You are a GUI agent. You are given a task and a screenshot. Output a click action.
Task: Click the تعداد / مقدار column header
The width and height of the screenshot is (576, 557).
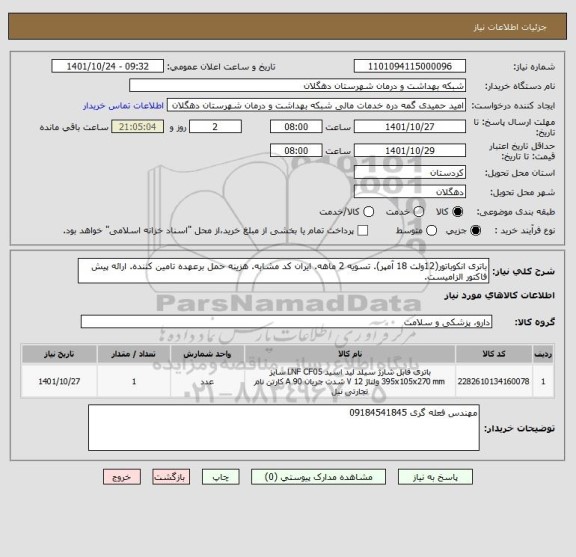point(134,354)
